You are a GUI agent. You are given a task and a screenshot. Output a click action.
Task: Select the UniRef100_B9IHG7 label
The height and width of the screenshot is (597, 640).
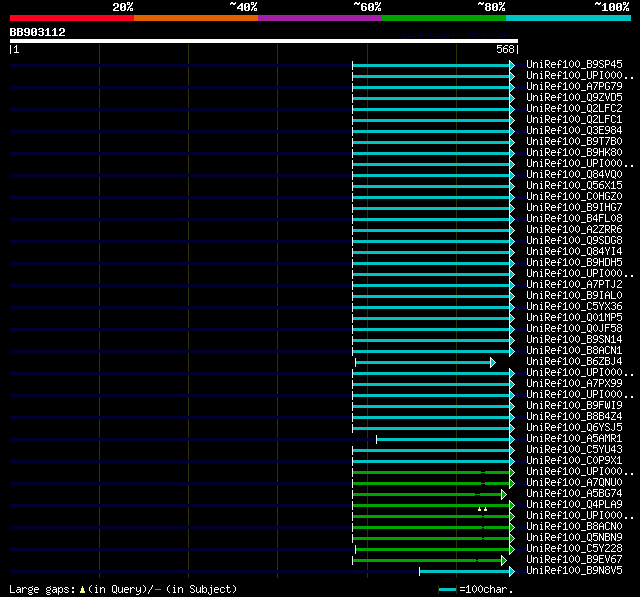click(574, 208)
